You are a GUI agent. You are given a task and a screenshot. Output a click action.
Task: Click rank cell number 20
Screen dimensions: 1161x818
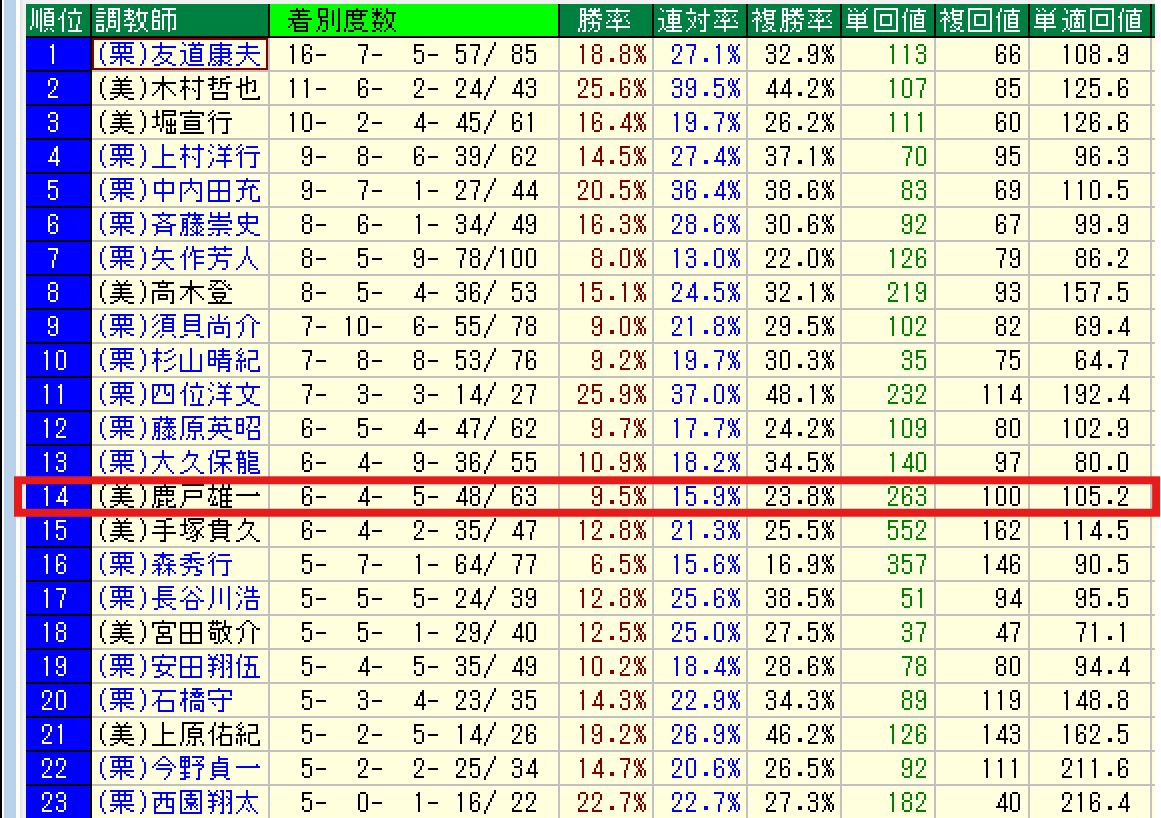56,701
